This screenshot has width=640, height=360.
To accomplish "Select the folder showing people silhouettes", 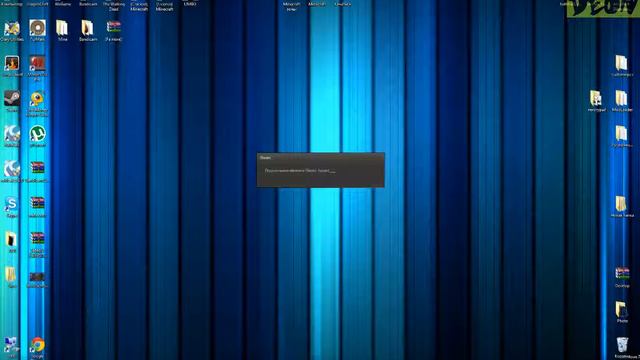I will 596,100.
